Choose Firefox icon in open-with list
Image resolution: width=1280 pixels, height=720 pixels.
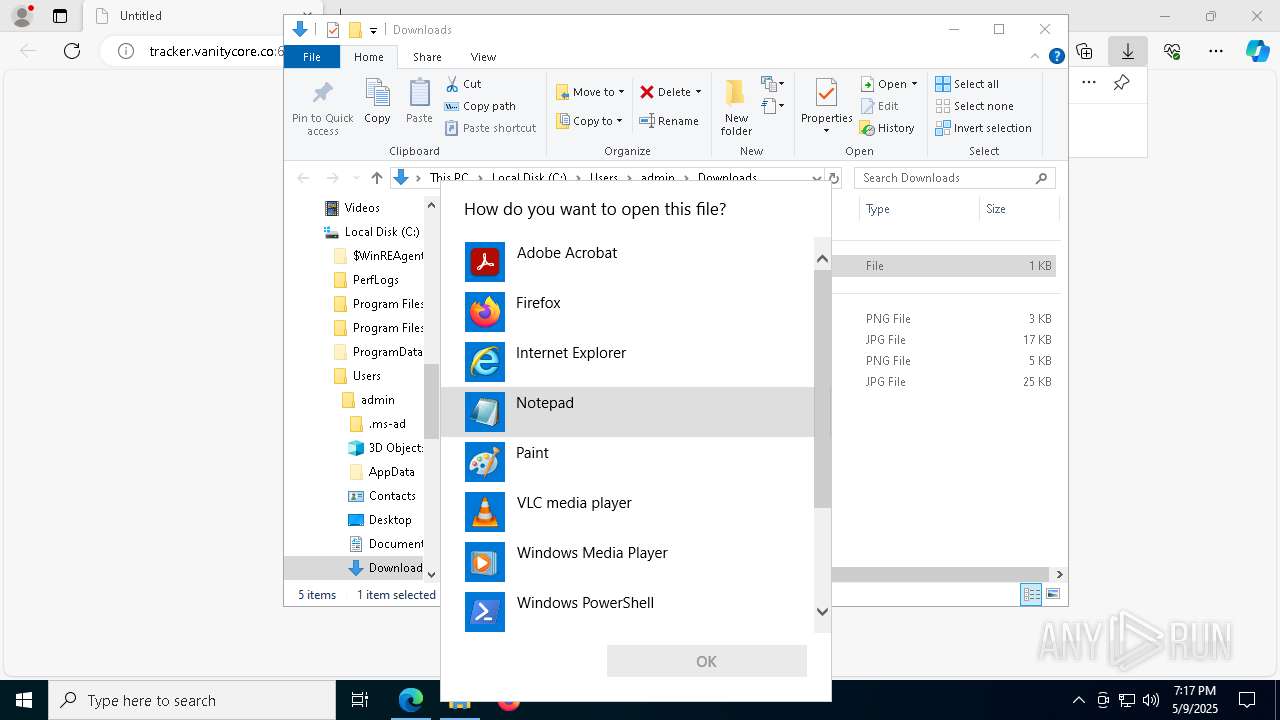coord(485,312)
